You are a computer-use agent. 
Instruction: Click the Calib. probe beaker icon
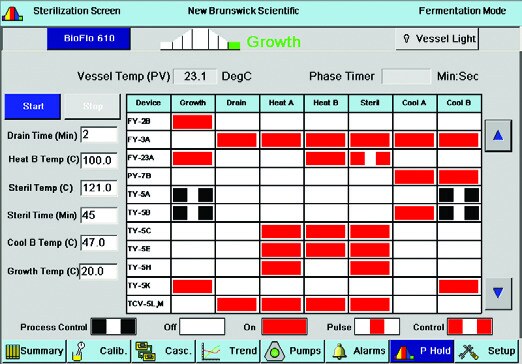point(79,351)
